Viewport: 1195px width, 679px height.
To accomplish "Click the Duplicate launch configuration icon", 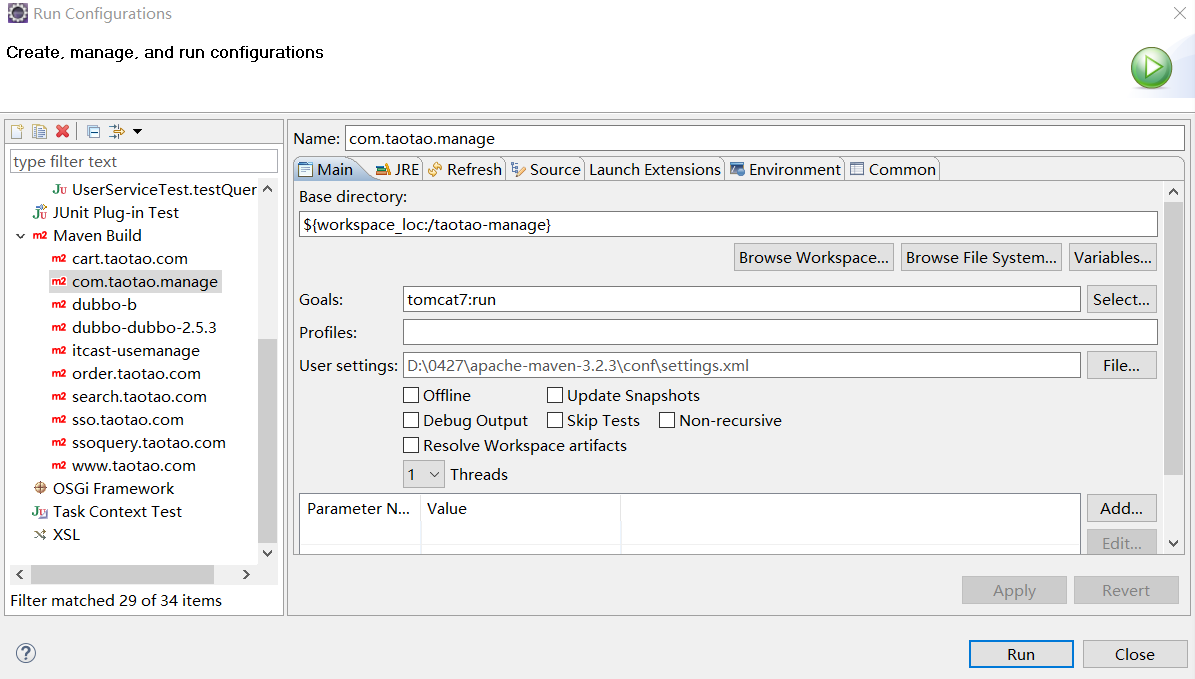I will [39, 132].
